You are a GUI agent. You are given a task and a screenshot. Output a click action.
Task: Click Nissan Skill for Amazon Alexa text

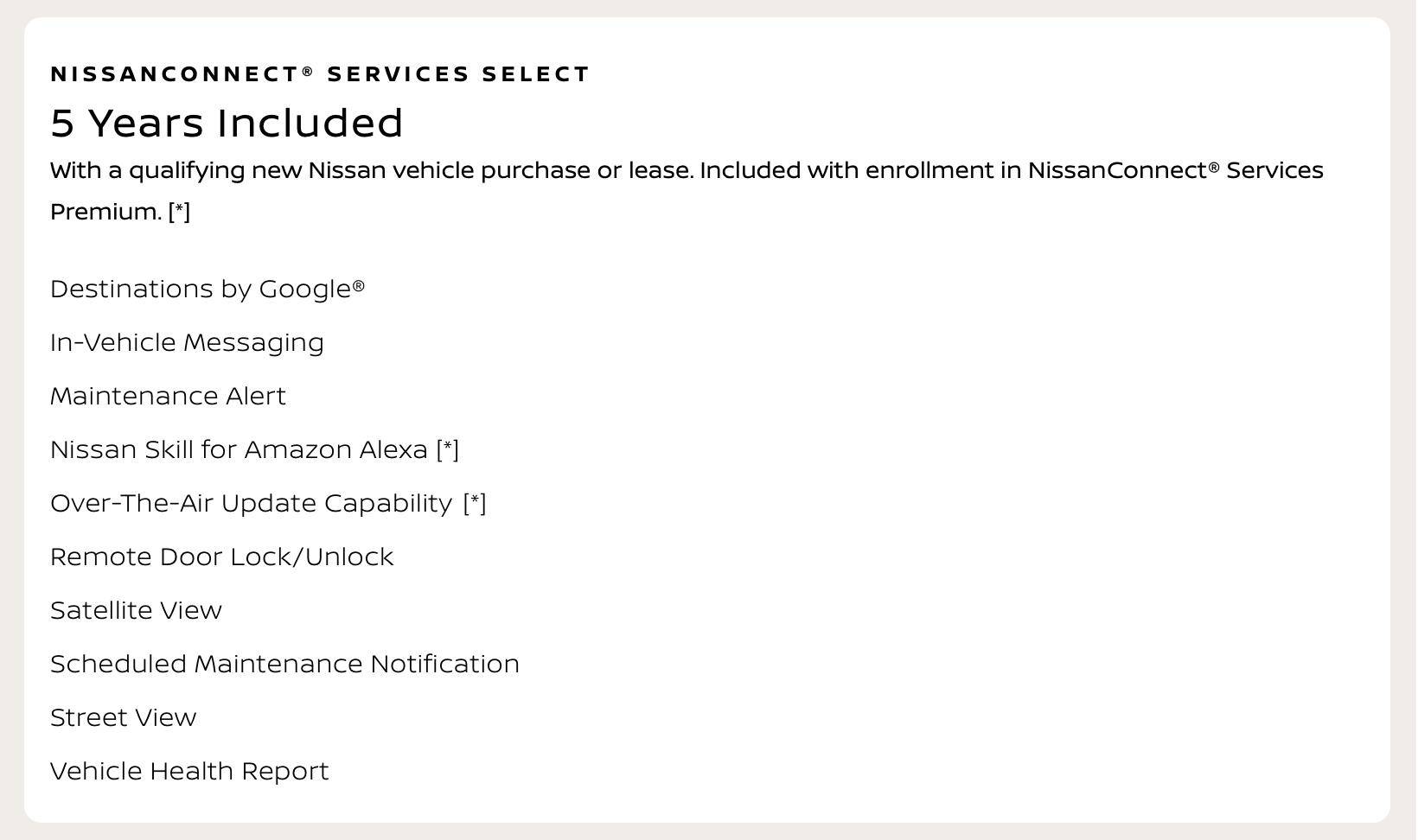pos(240,450)
